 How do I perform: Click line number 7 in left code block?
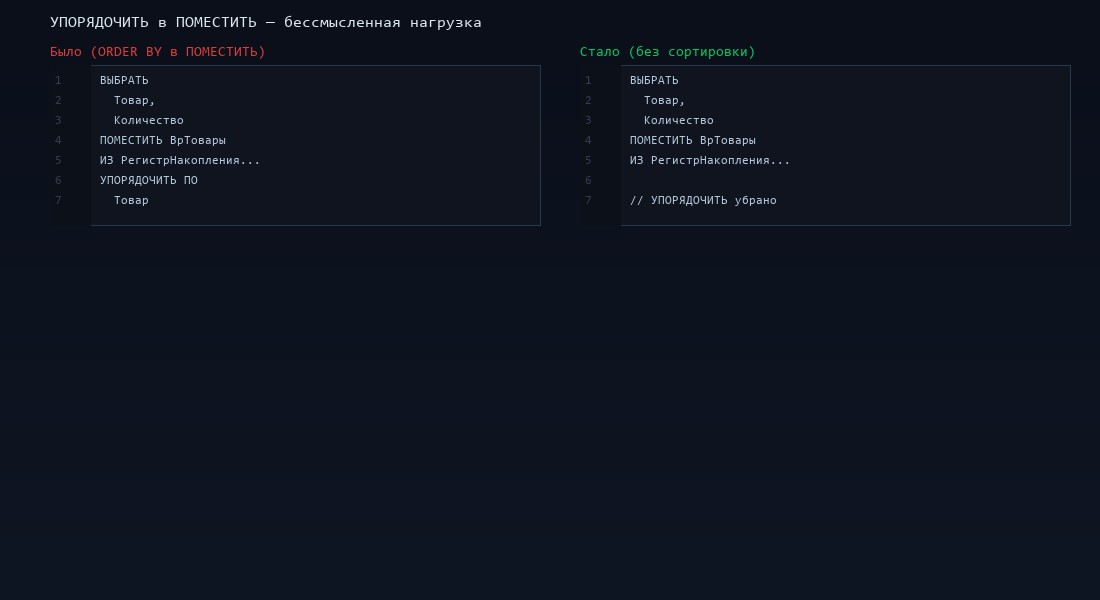(58, 200)
